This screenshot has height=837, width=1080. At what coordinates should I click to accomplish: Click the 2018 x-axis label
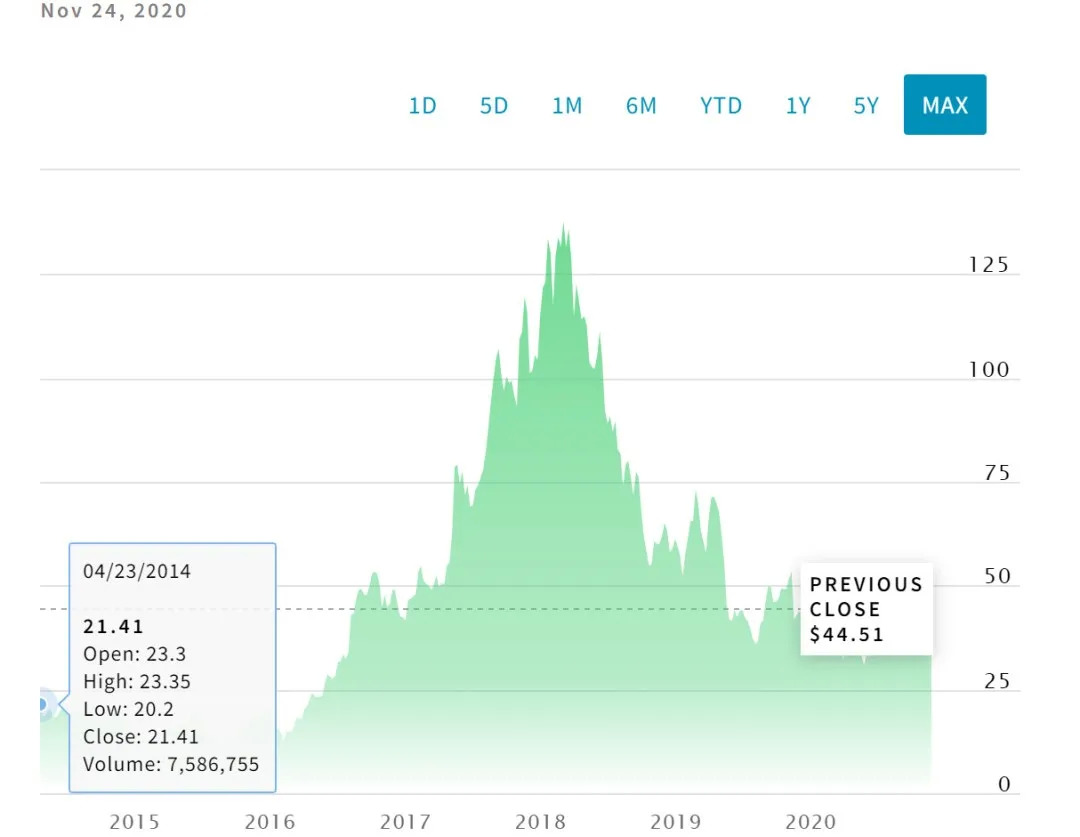coord(540,822)
